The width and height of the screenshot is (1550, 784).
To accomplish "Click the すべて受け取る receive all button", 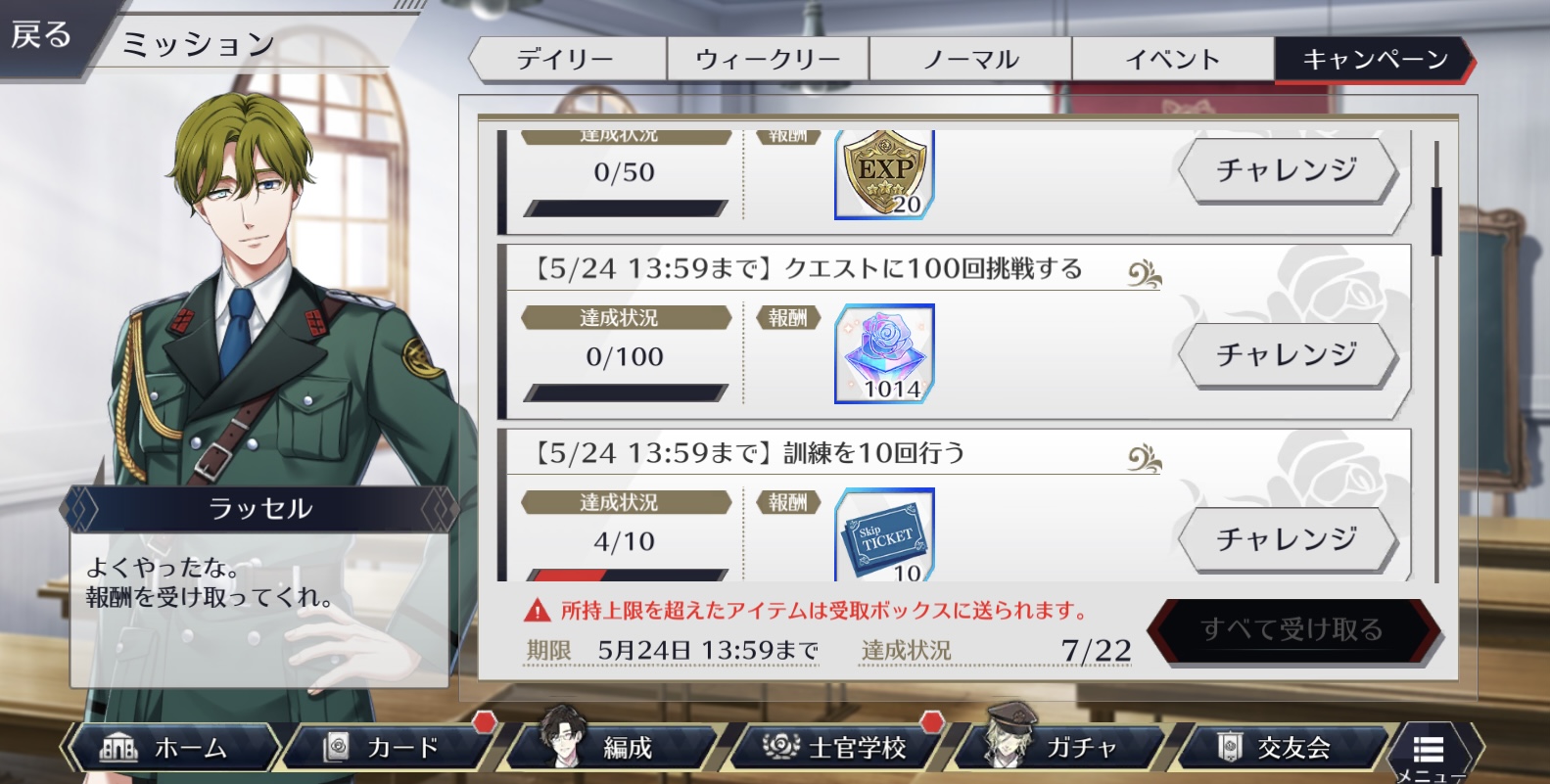I will pos(1292,629).
